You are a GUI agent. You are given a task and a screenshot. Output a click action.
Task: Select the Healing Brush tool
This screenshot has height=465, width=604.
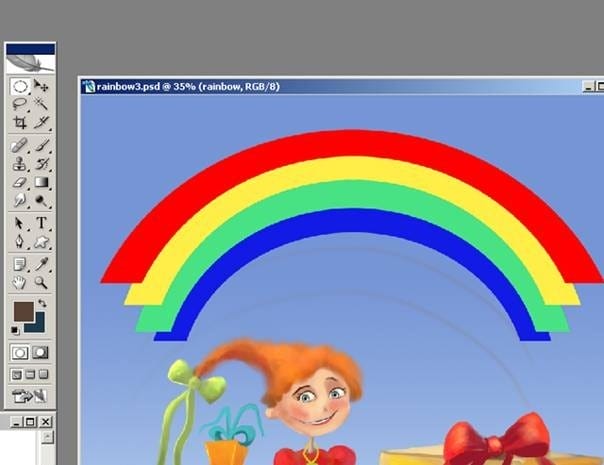click(x=20, y=146)
